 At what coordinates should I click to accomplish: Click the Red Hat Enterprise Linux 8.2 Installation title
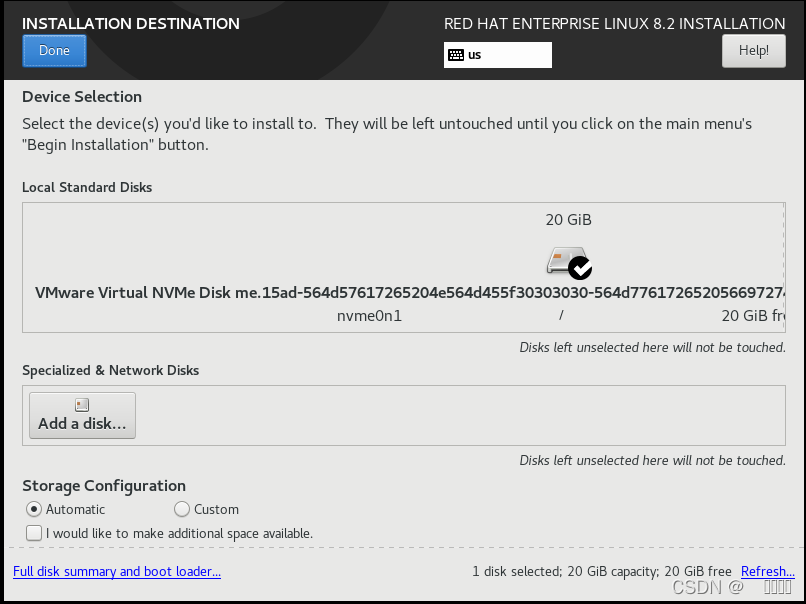[614, 24]
